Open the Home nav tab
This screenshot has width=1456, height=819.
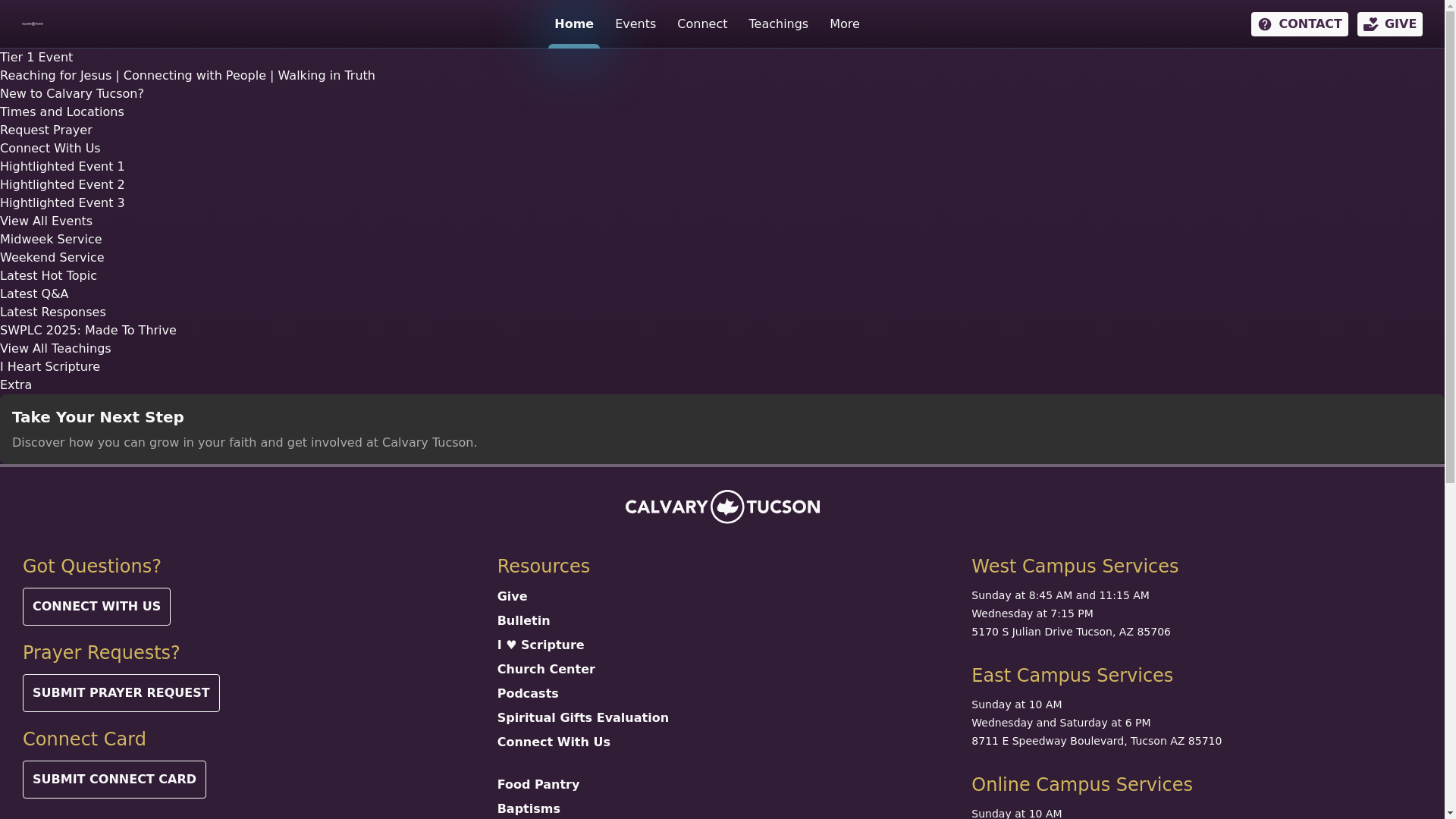[x=574, y=24]
